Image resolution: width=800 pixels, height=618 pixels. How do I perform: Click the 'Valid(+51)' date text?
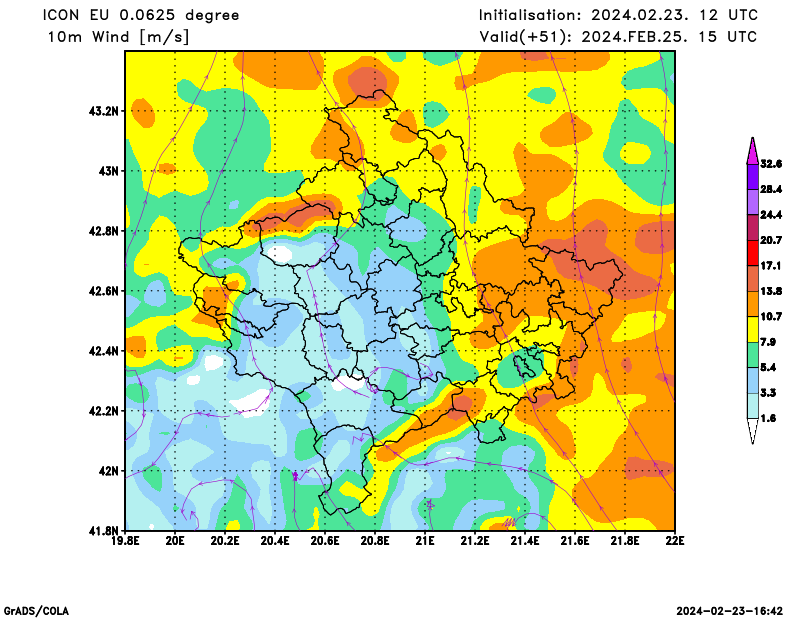click(x=618, y=37)
